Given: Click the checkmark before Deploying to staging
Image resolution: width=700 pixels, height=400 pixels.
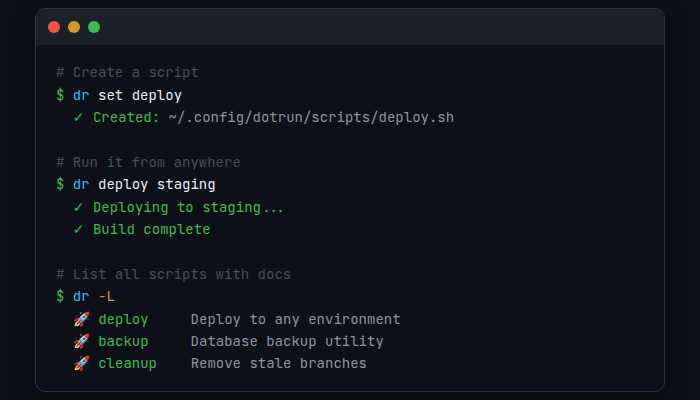Looking at the screenshot, I should coord(79,207).
